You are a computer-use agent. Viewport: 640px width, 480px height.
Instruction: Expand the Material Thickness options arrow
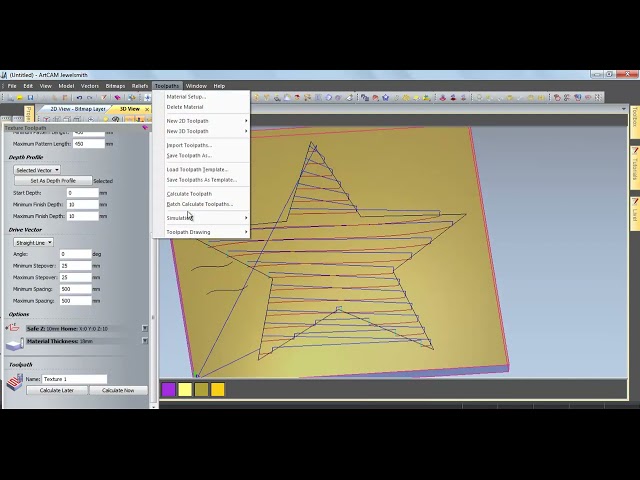144,340
